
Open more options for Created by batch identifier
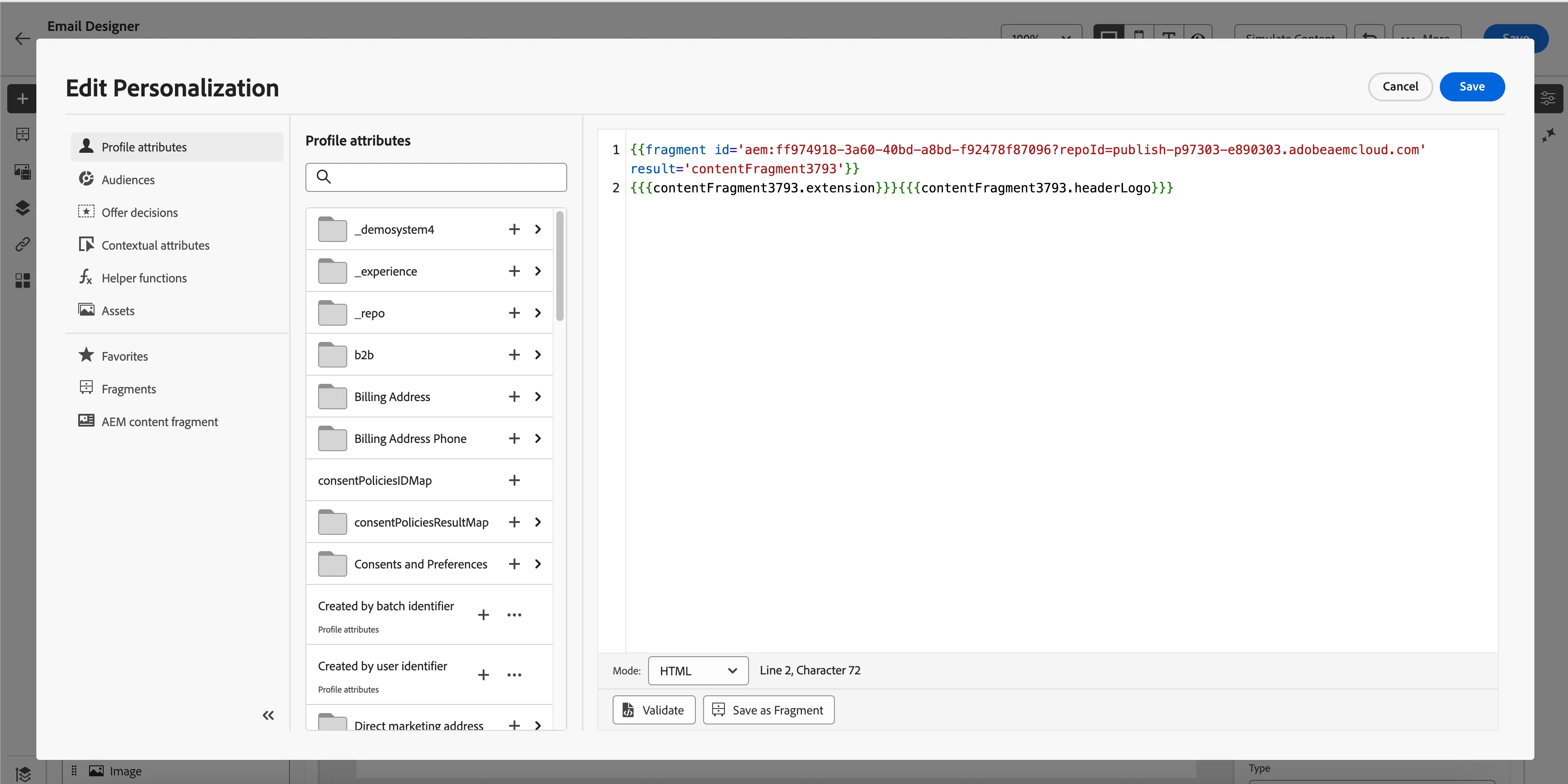pos(514,615)
